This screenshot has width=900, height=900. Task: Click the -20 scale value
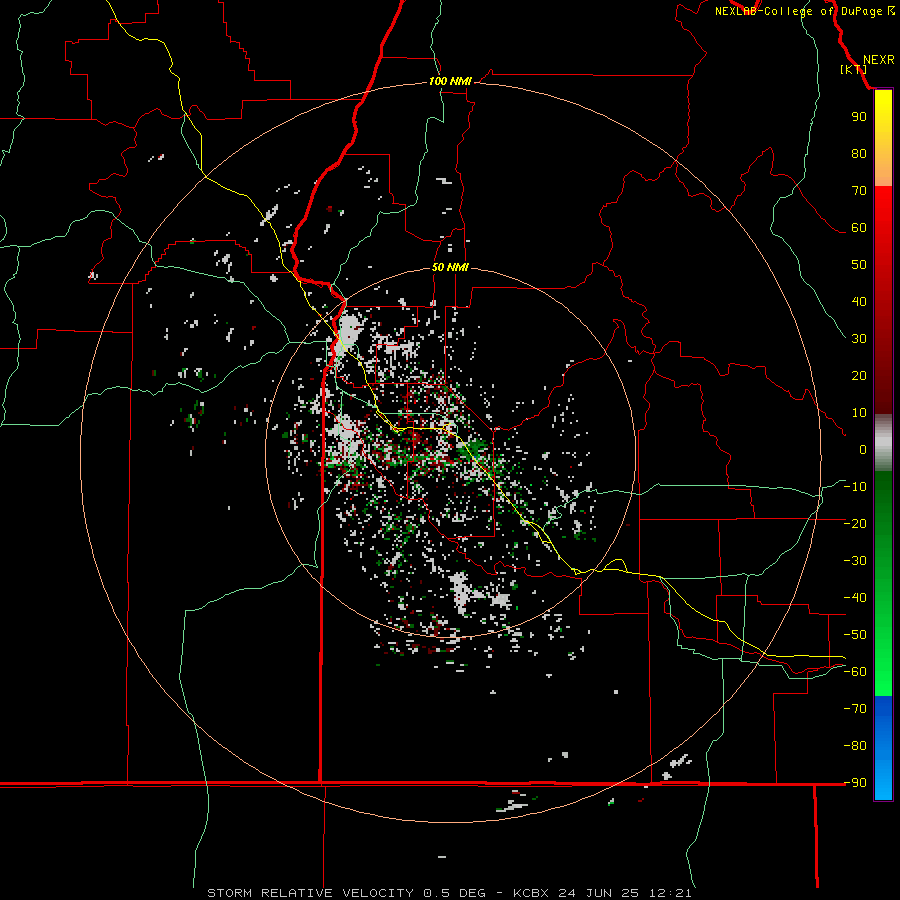pyautogui.click(x=855, y=523)
